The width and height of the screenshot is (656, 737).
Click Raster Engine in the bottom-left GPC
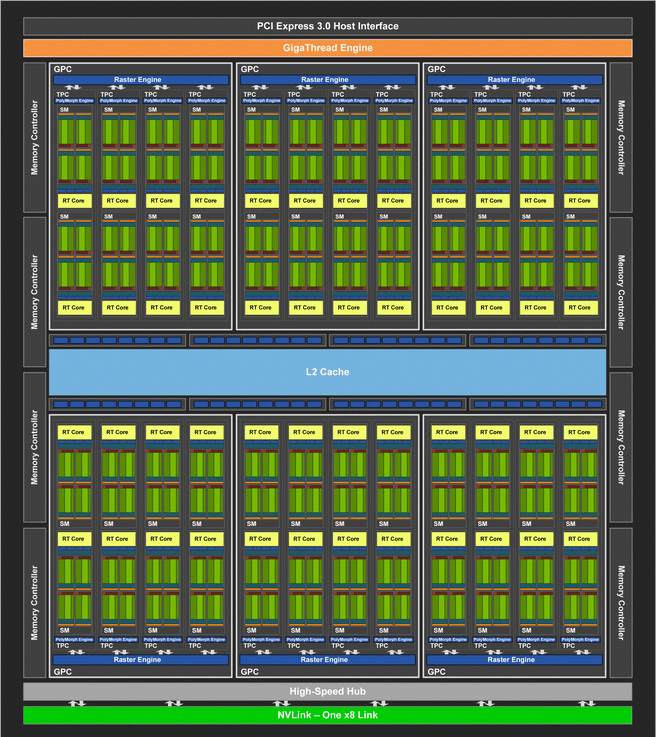coord(141,659)
